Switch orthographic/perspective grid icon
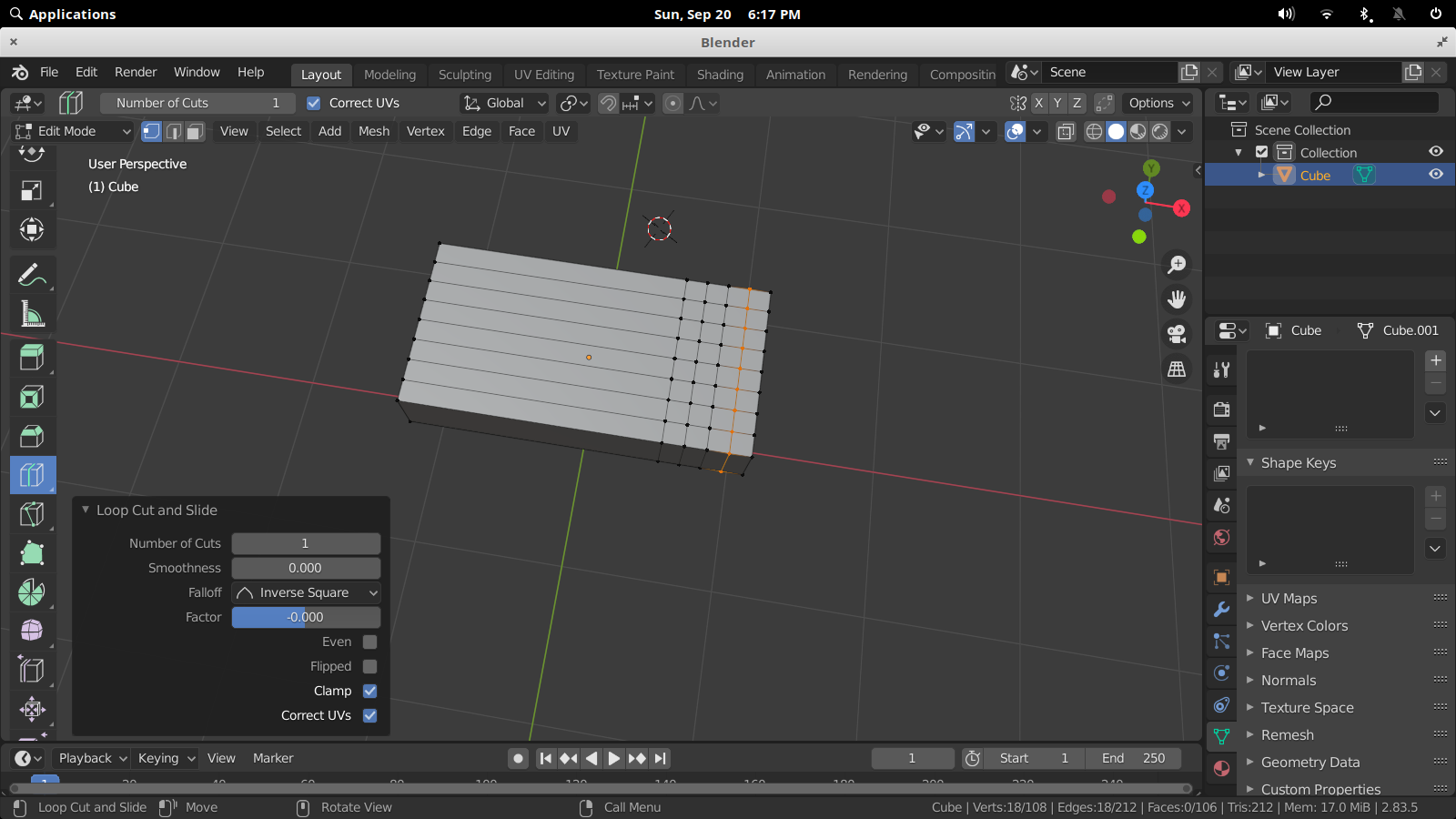1456x819 pixels. click(1177, 369)
